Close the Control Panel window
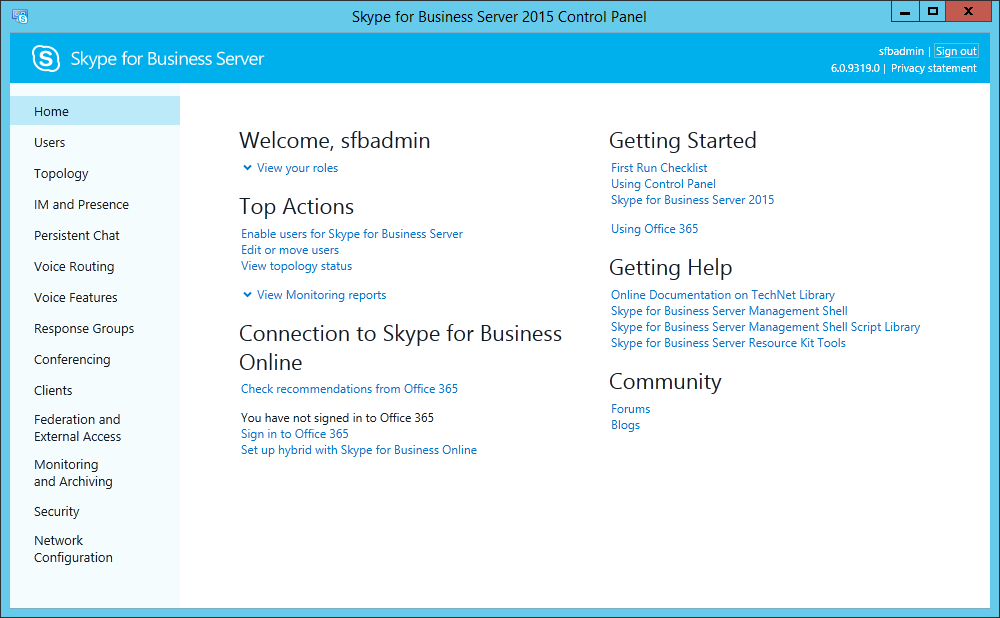The height and width of the screenshot is (618, 1000). tap(968, 11)
